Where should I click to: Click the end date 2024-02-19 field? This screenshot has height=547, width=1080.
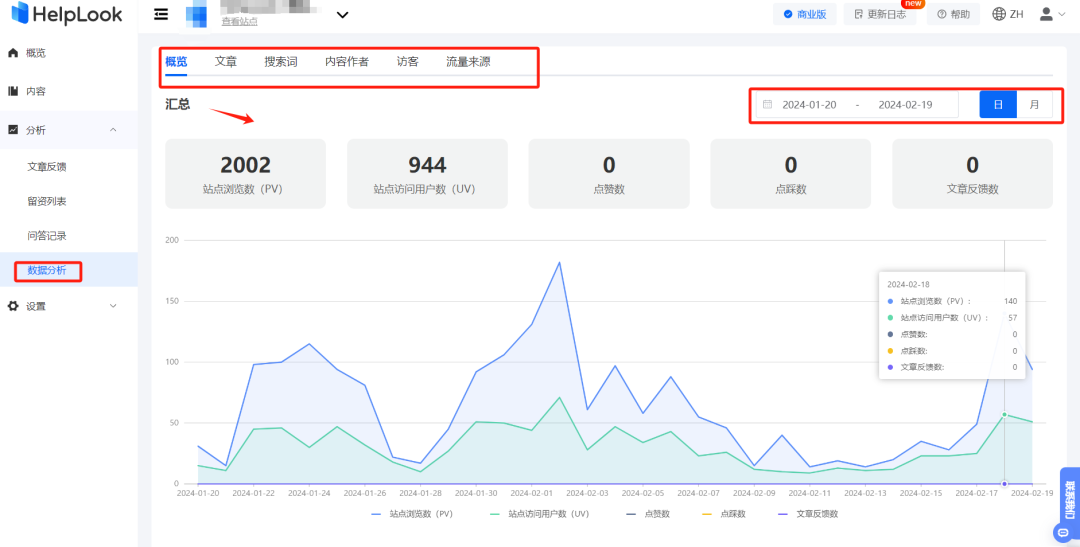click(905, 105)
